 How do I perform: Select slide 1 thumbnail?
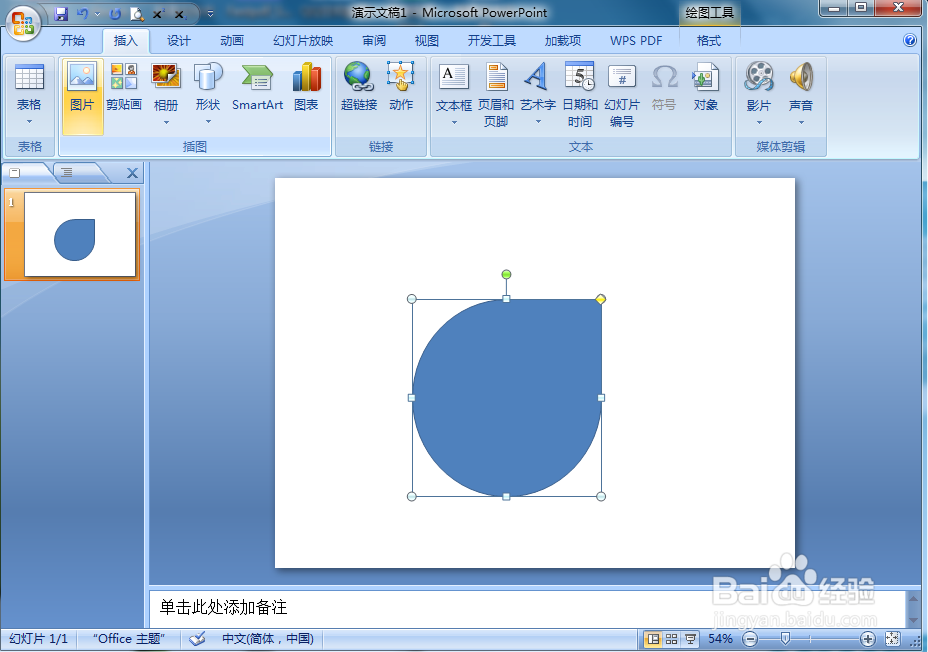tap(80, 234)
